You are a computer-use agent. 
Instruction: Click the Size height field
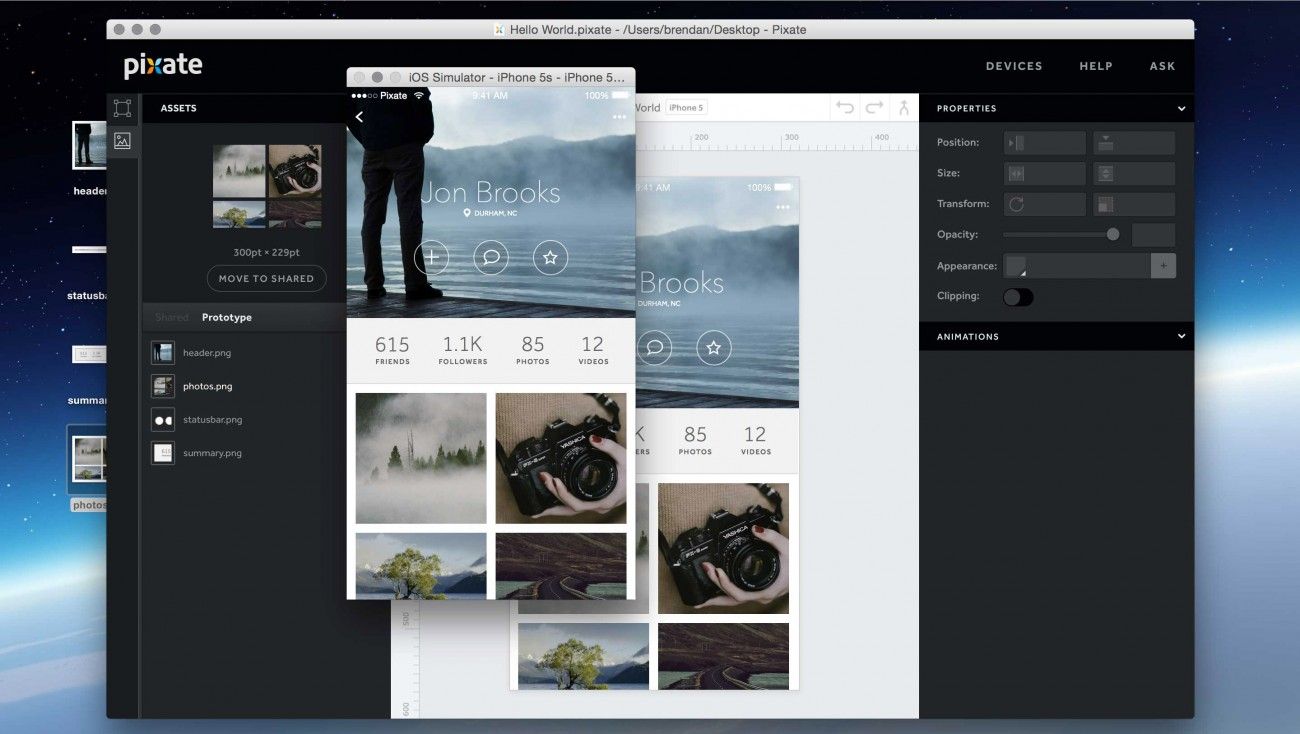(x=1134, y=173)
